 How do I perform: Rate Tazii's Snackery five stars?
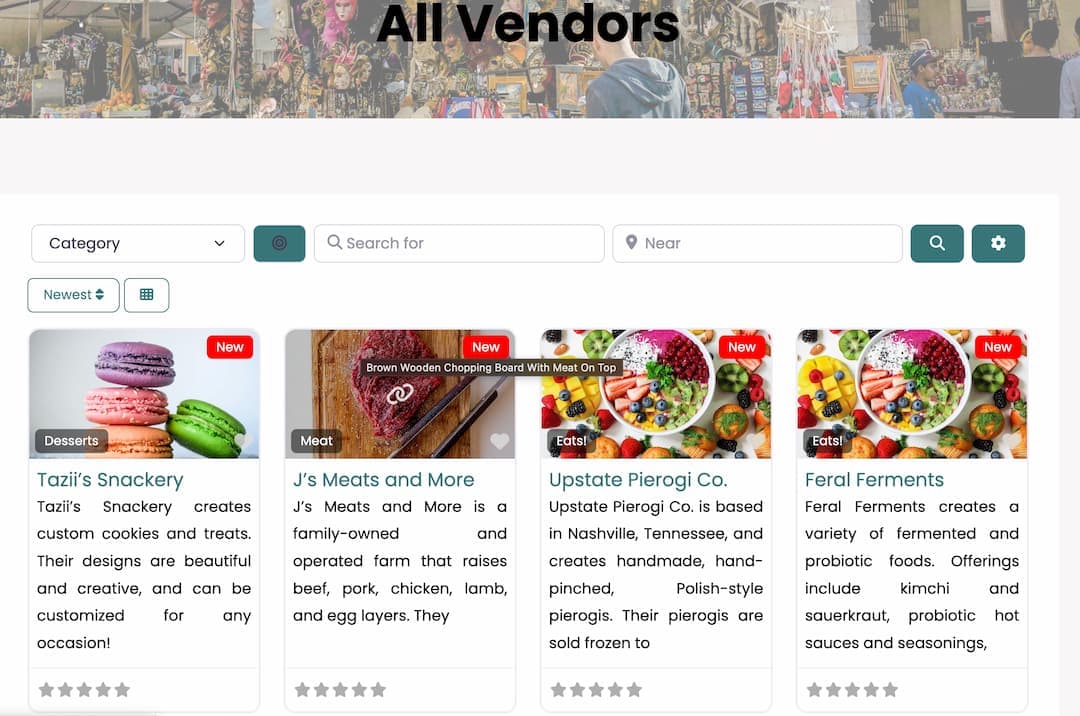pos(123,689)
